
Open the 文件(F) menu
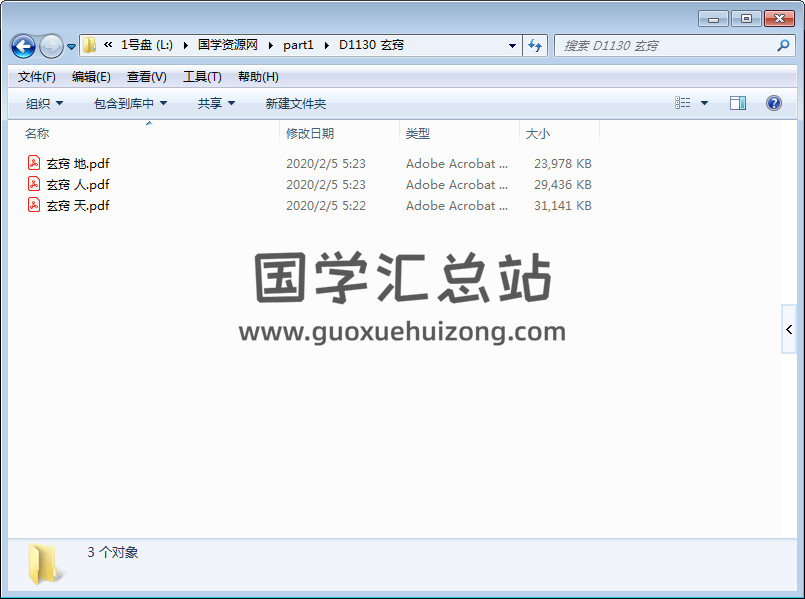point(36,77)
